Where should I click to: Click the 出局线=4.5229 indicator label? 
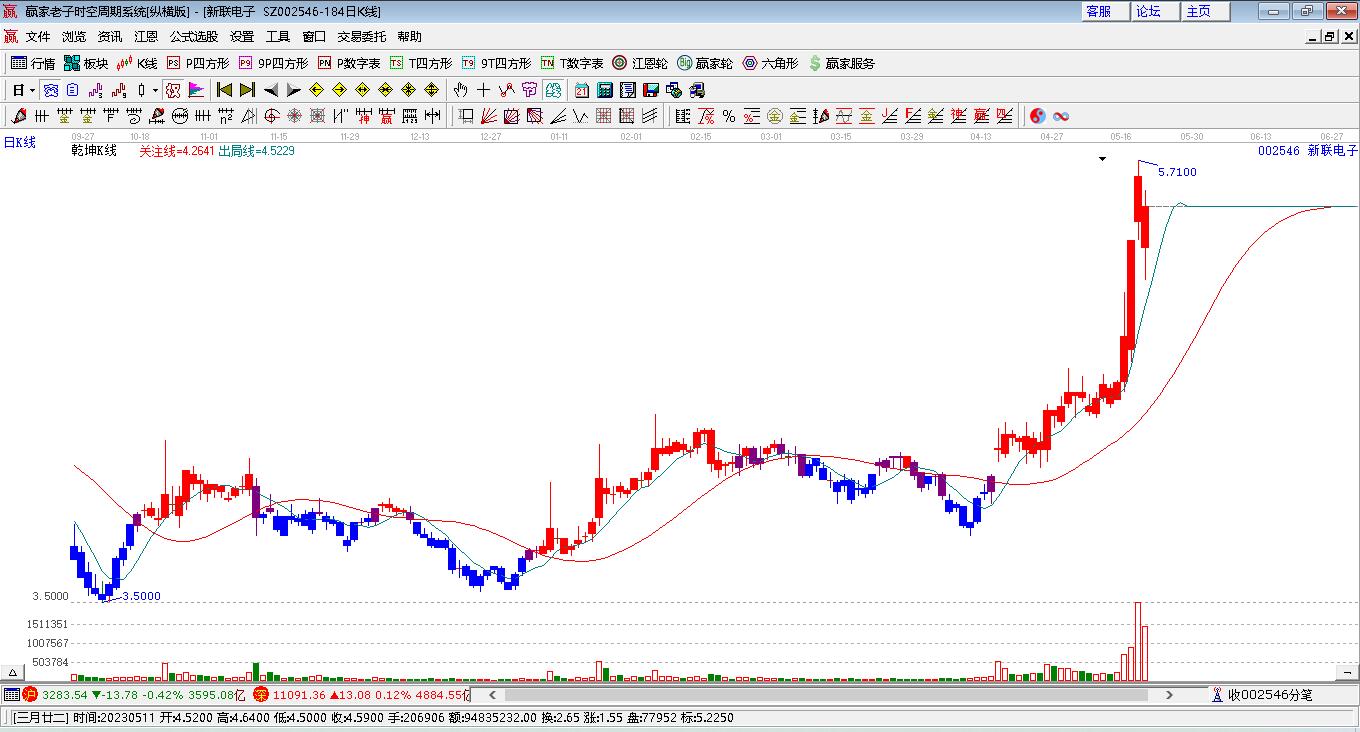click(256, 151)
